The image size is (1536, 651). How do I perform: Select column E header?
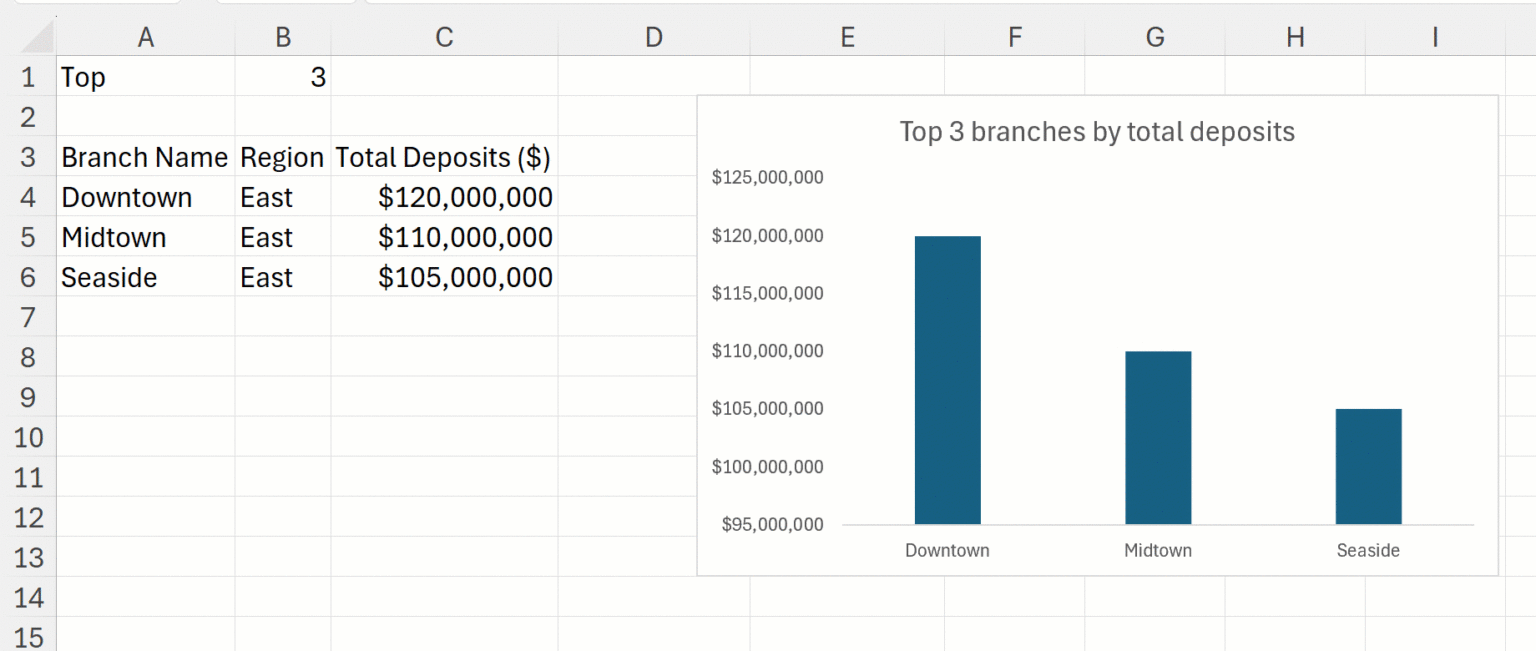(x=847, y=37)
